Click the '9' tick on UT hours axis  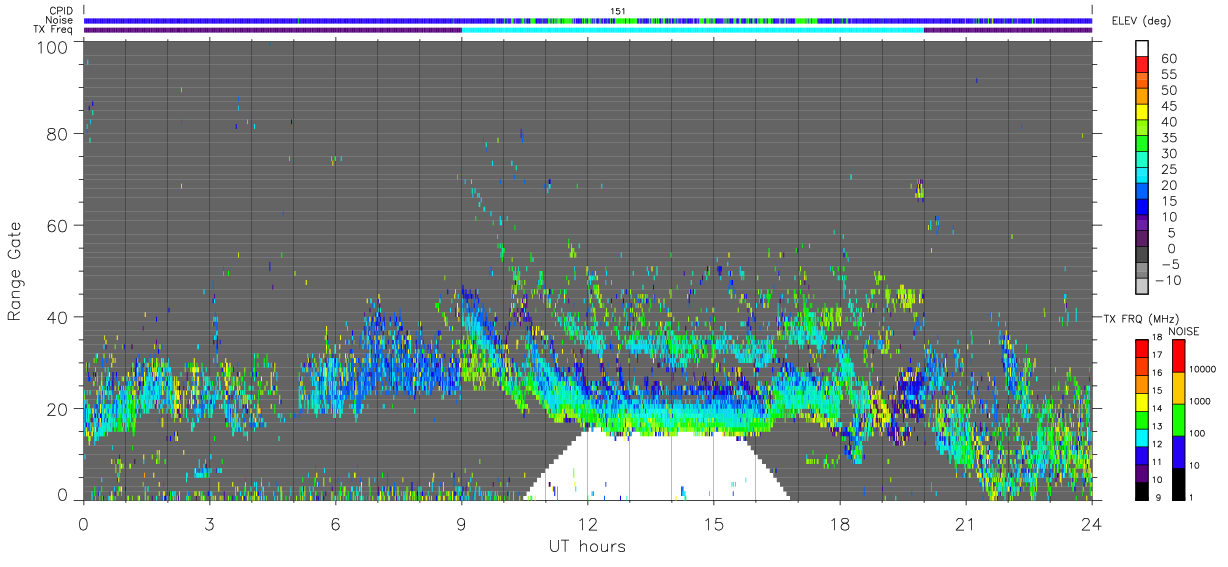point(461,524)
